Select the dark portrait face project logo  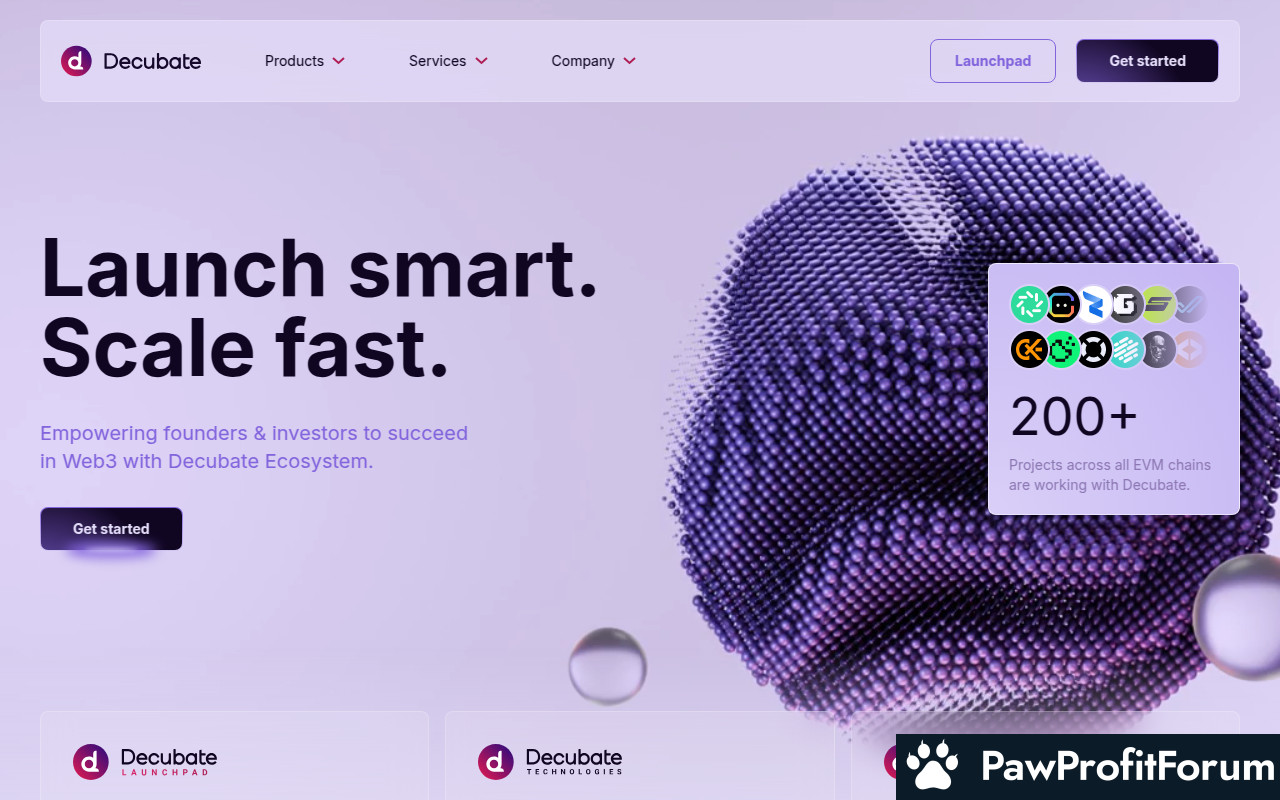pyautogui.click(x=1158, y=349)
